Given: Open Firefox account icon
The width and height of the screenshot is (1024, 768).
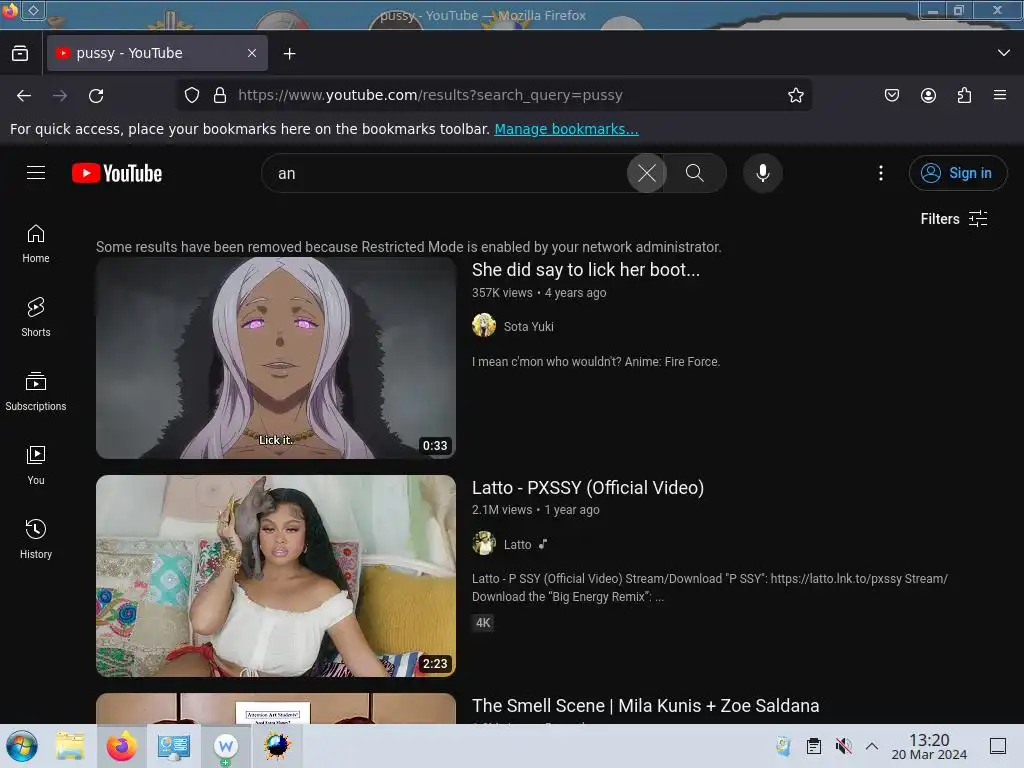Looking at the screenshot, I should [928, 95].
